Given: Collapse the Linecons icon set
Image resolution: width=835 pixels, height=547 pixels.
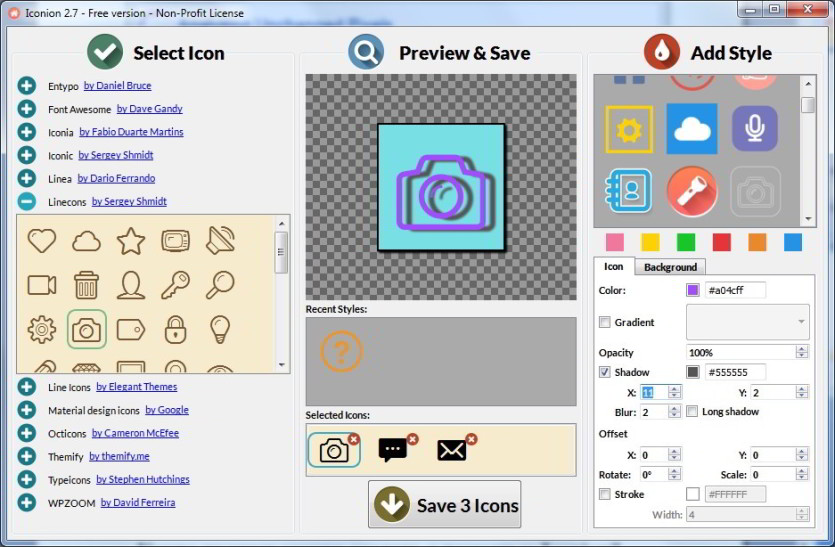Looking at the screenshot, I should pyautogui.click(x=26, y=201).
